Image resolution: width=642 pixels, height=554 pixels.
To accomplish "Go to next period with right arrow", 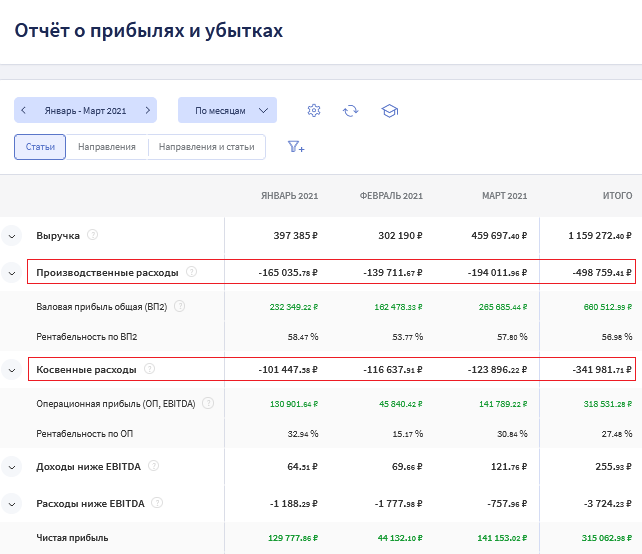I will pyautogui.click(x=147, y=110).
